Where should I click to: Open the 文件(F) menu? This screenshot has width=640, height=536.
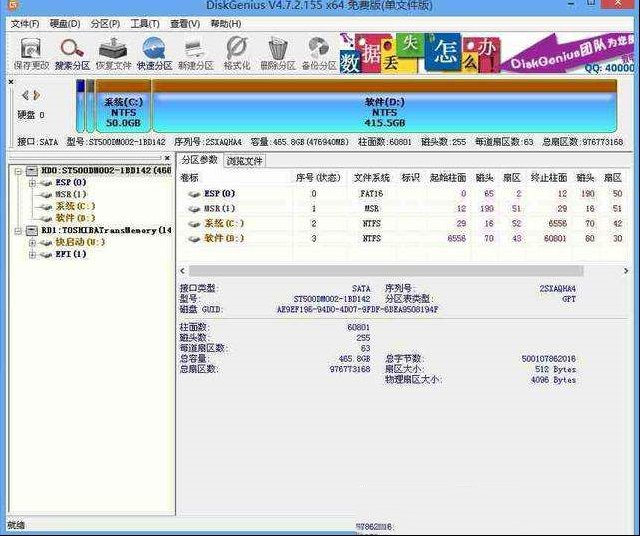coord(25,24)
